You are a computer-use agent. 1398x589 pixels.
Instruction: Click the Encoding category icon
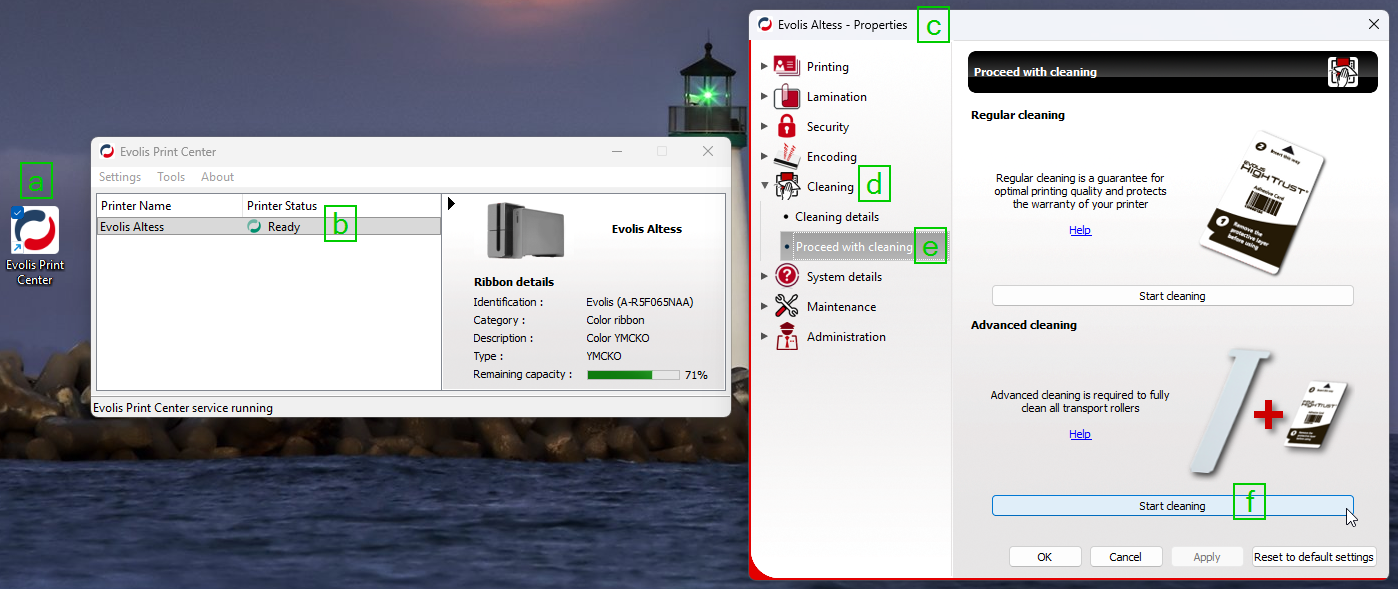787,156
